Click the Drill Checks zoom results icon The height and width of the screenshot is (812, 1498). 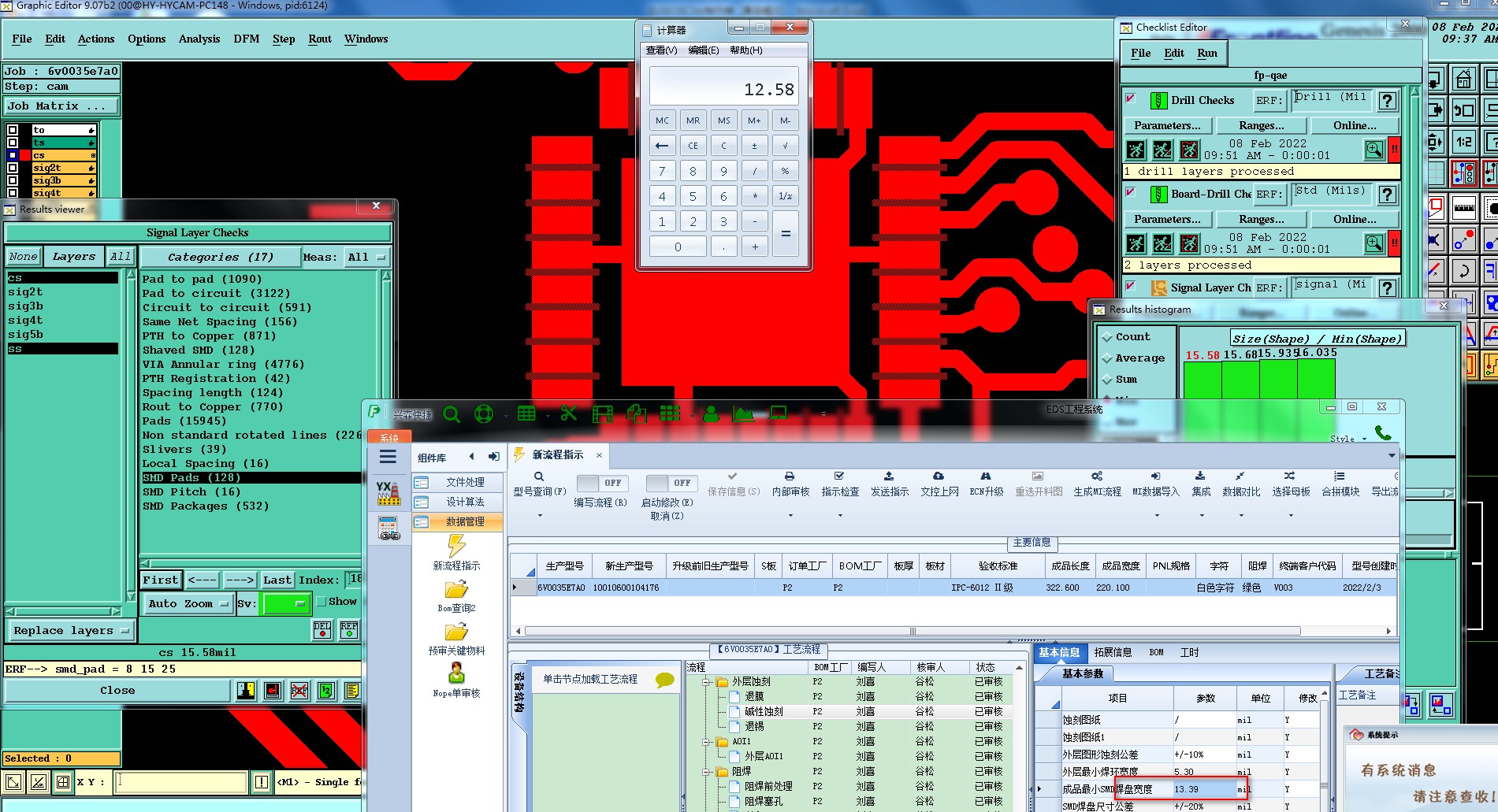(x=1374, y=150)
